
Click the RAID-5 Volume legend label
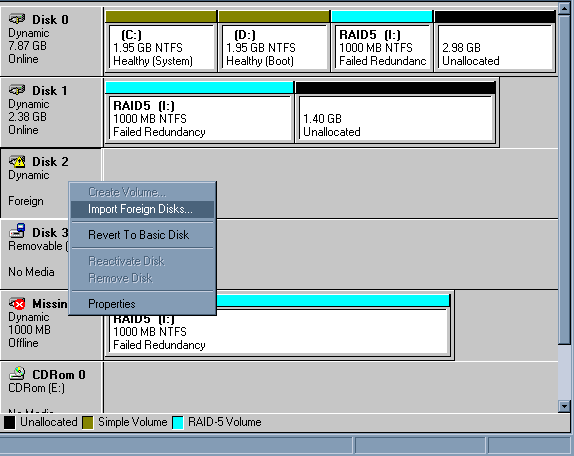pos(224,422)
